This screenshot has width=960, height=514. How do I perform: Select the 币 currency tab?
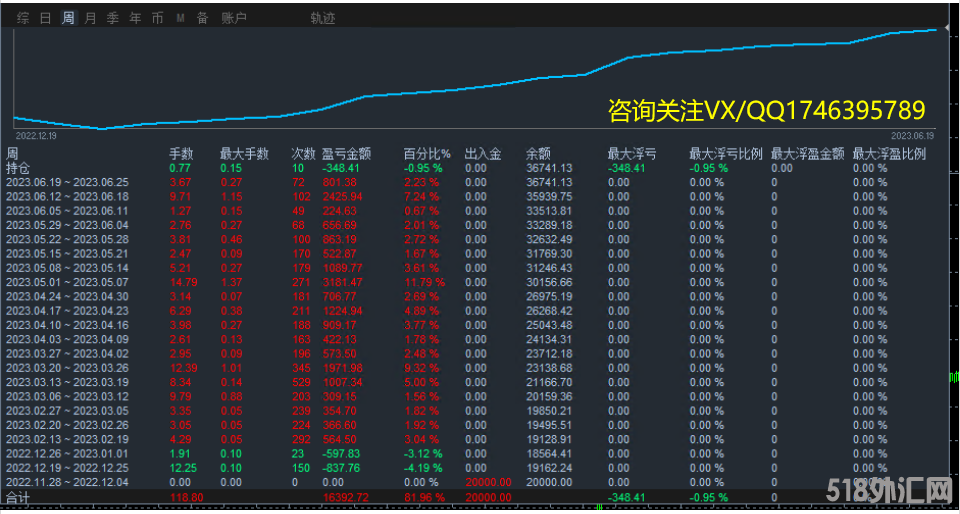pyautogui.click(x=157, y=18)
